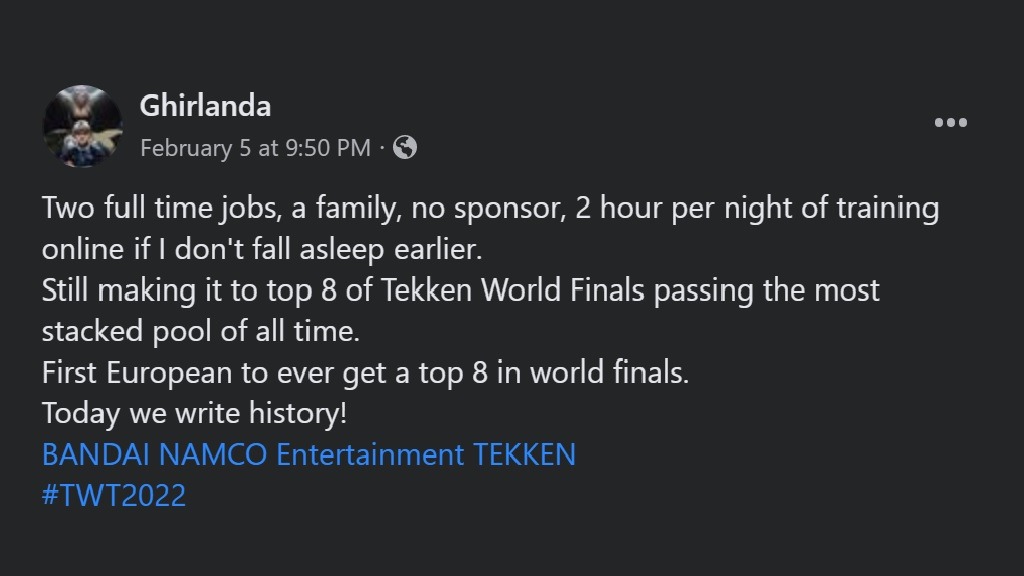1024x576 pixels.
Task: Click the Ghirlanda profile name
Action: tap(205, 105)
